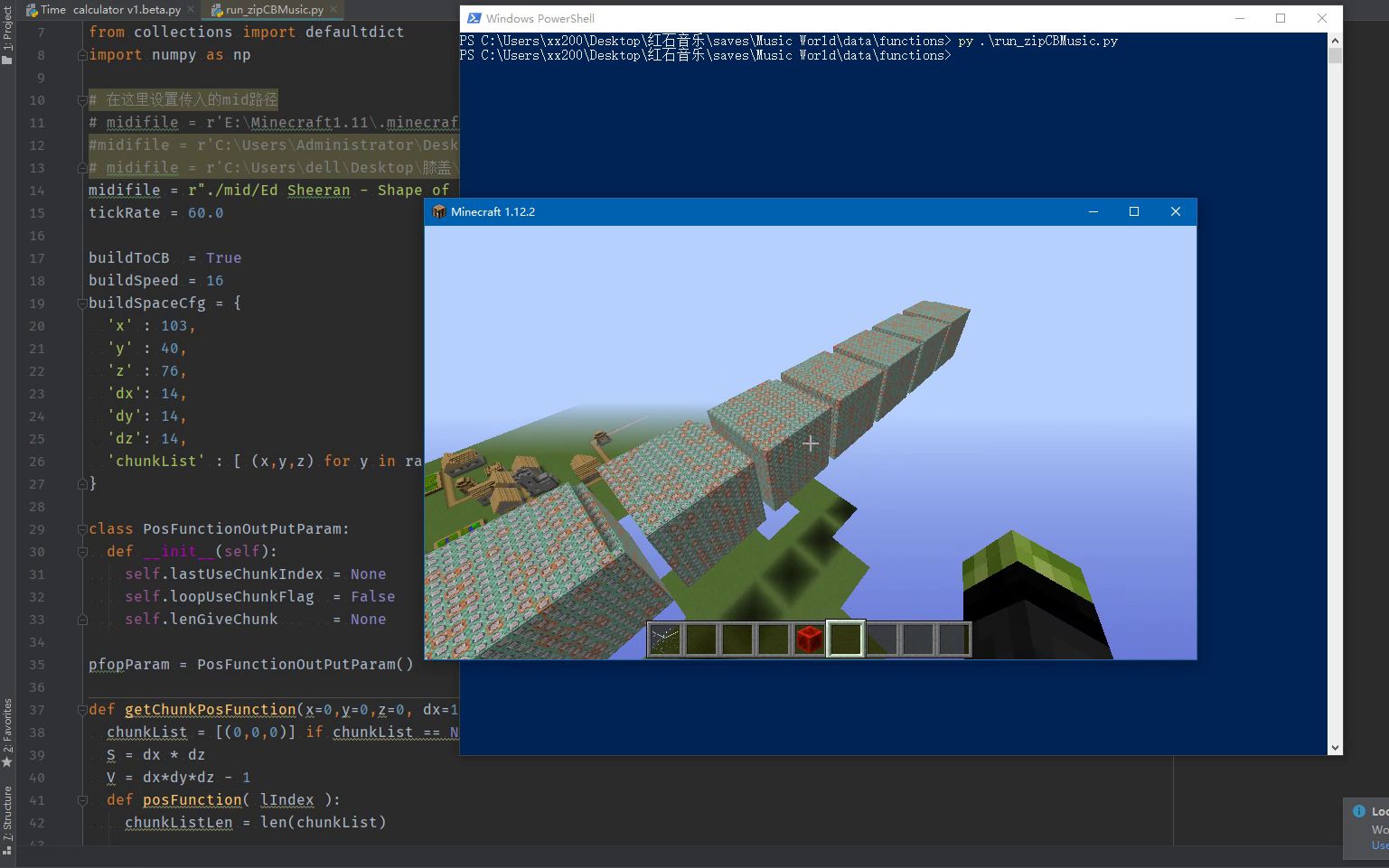Viewport: 1389px width, 868px height.
Task: Click the highlighted selected hotbar slot
Action: pyautogui.click(x=846, y=639)
